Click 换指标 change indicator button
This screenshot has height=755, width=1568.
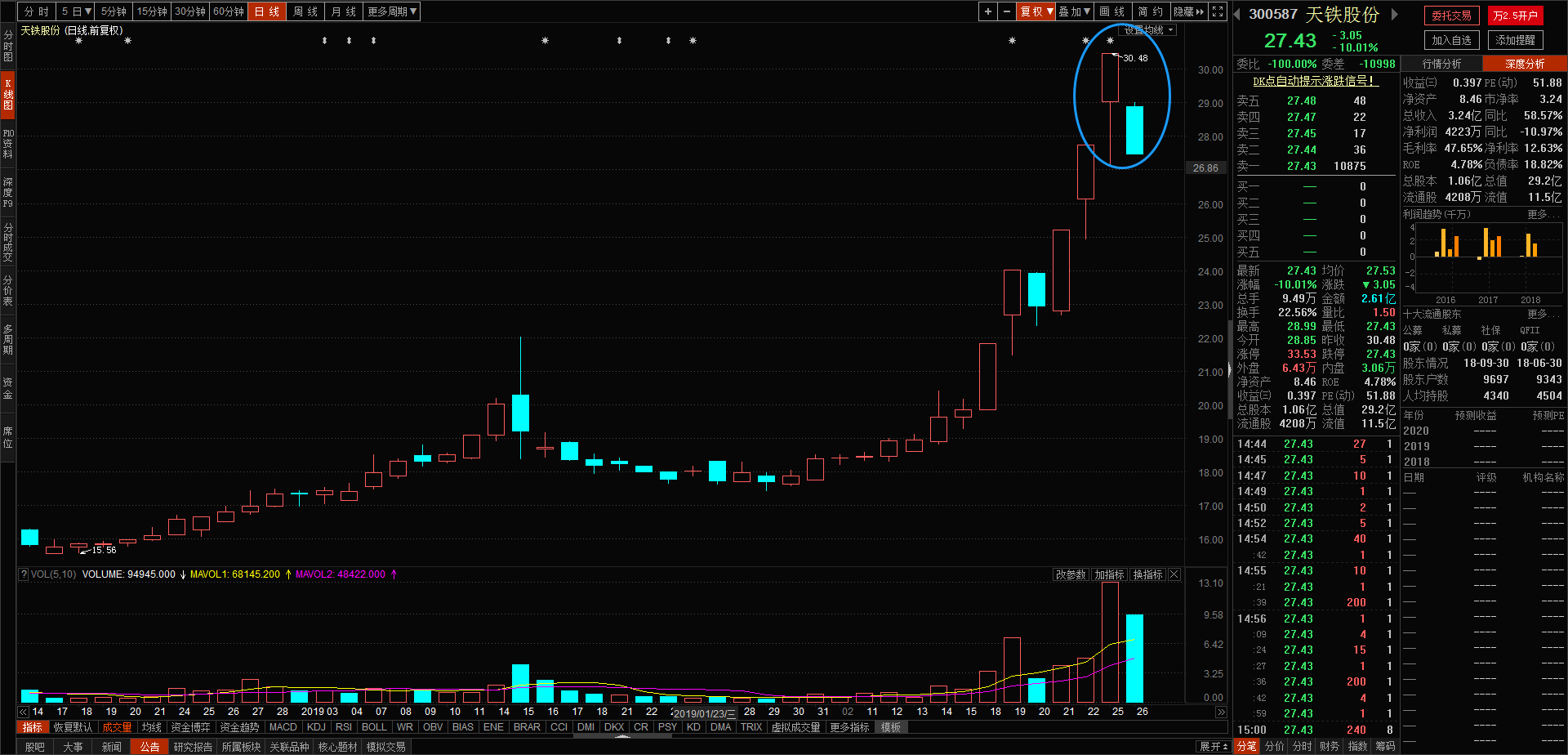1147,574
